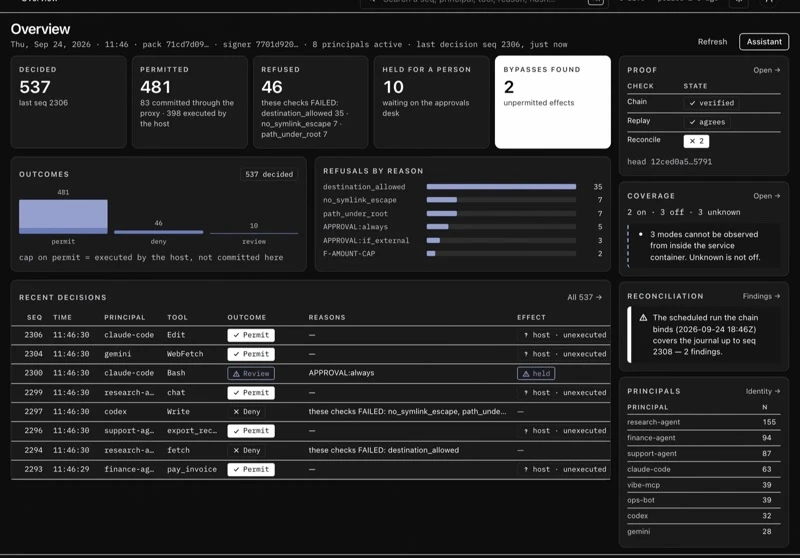800x558 pixels.
Task: Click failed checks reason for seq 2297
Action: (407, 412)
